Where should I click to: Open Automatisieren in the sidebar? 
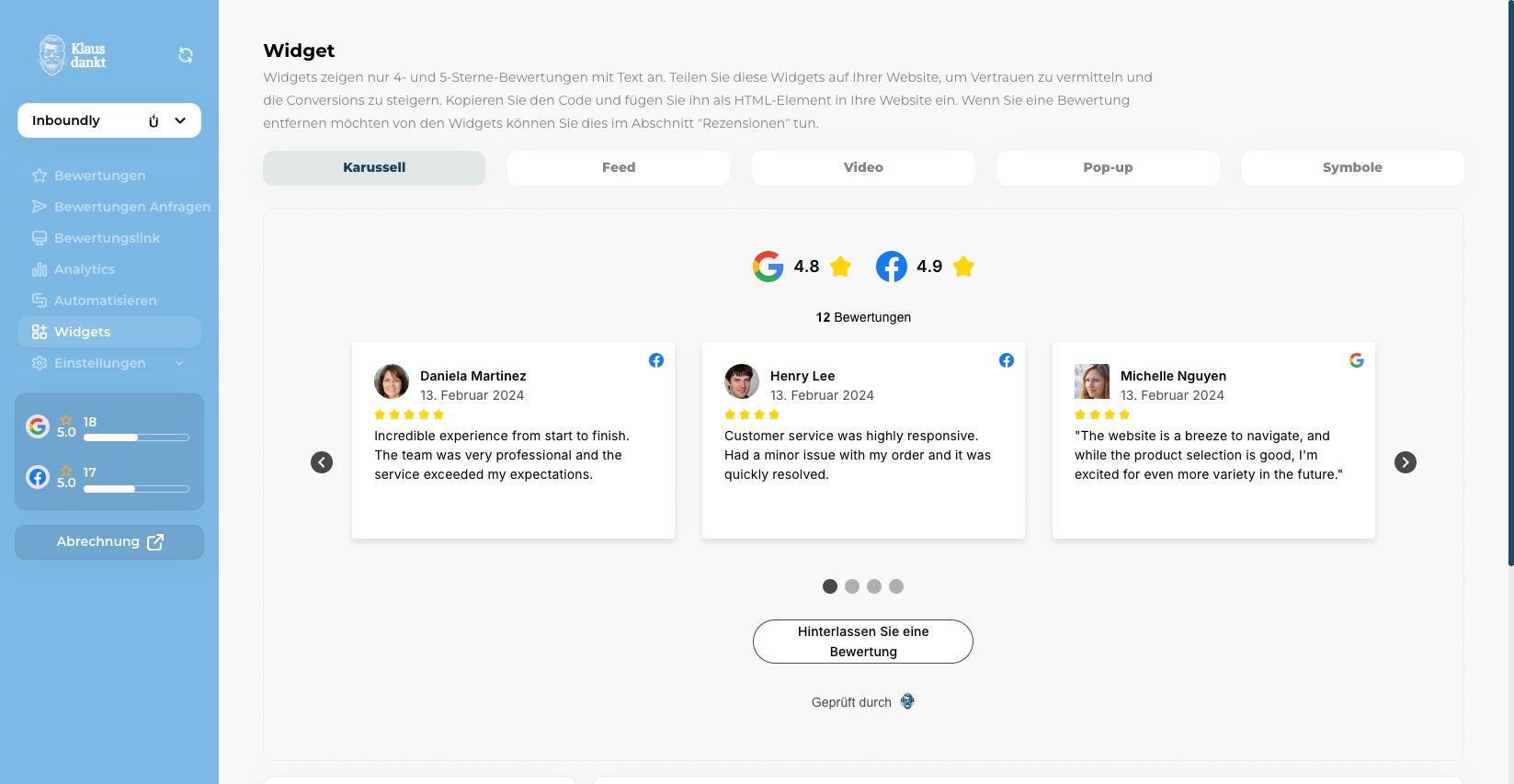pyautogui.click(x=109, y=301)
